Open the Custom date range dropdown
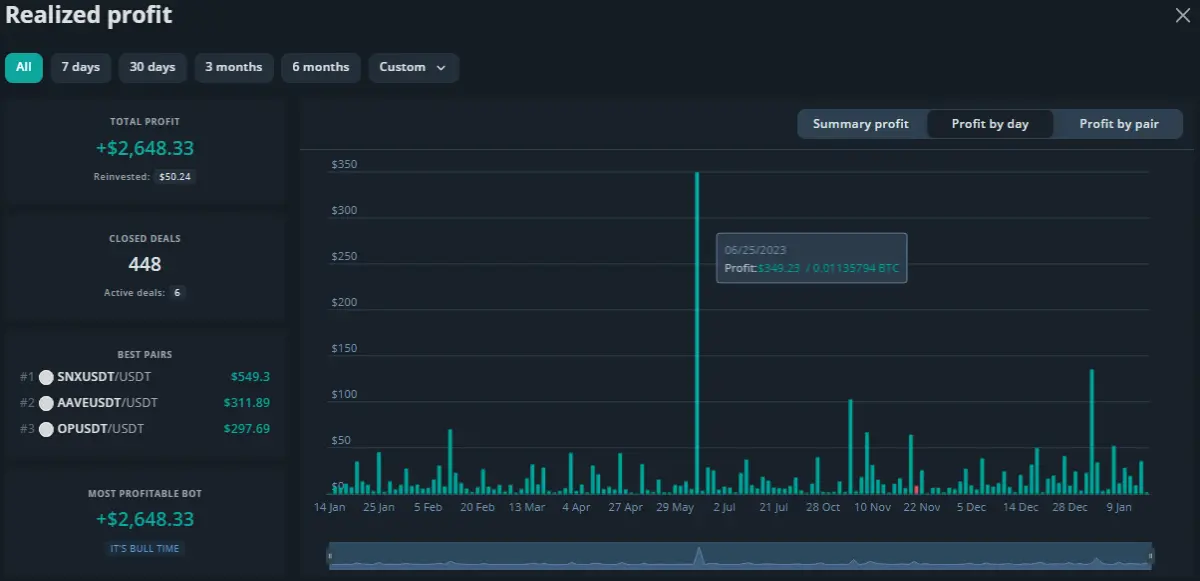Viewport: 1200px width, 581px height. coord(414,67)
